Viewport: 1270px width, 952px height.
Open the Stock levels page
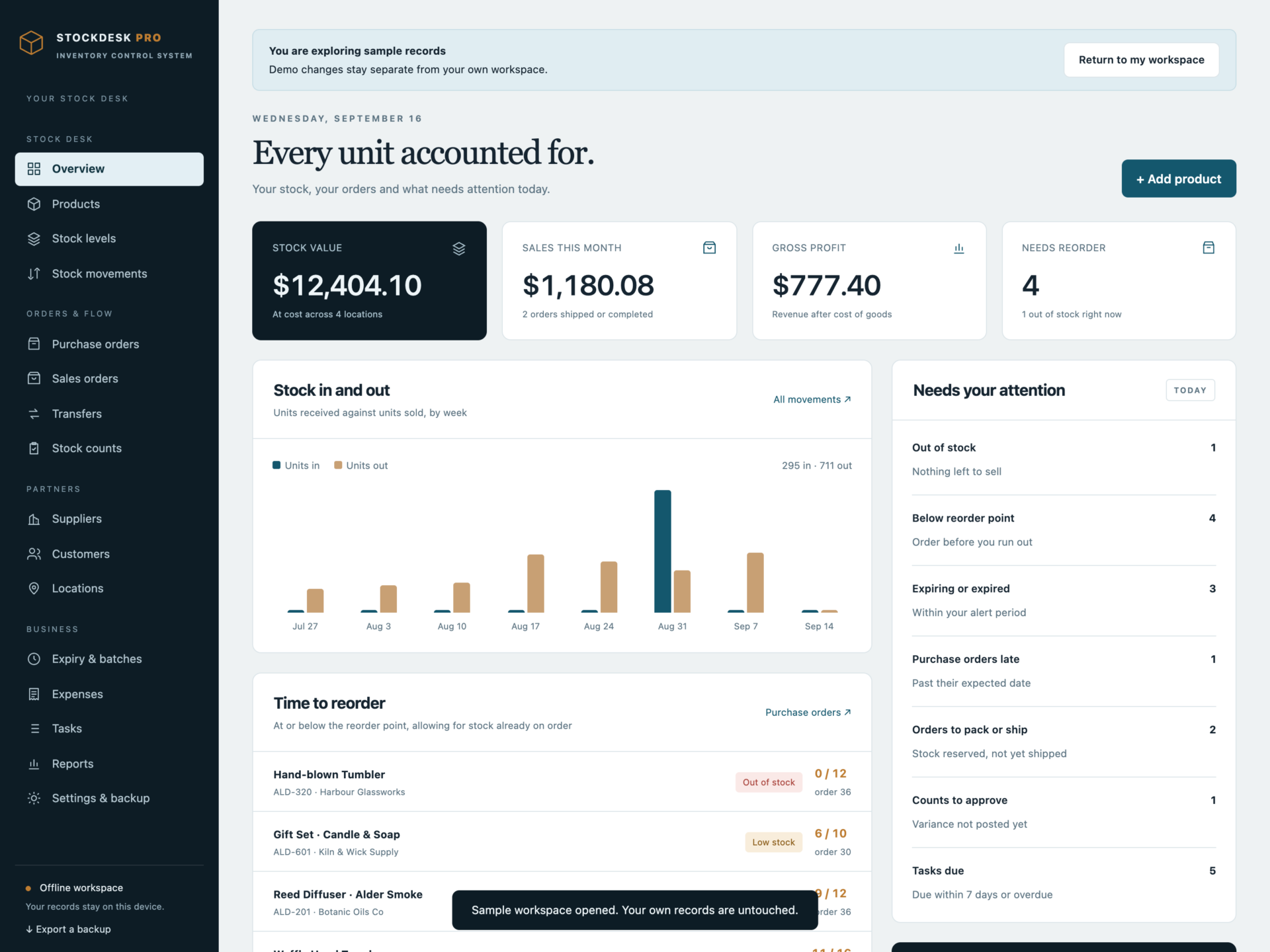(x=109, y=239)
